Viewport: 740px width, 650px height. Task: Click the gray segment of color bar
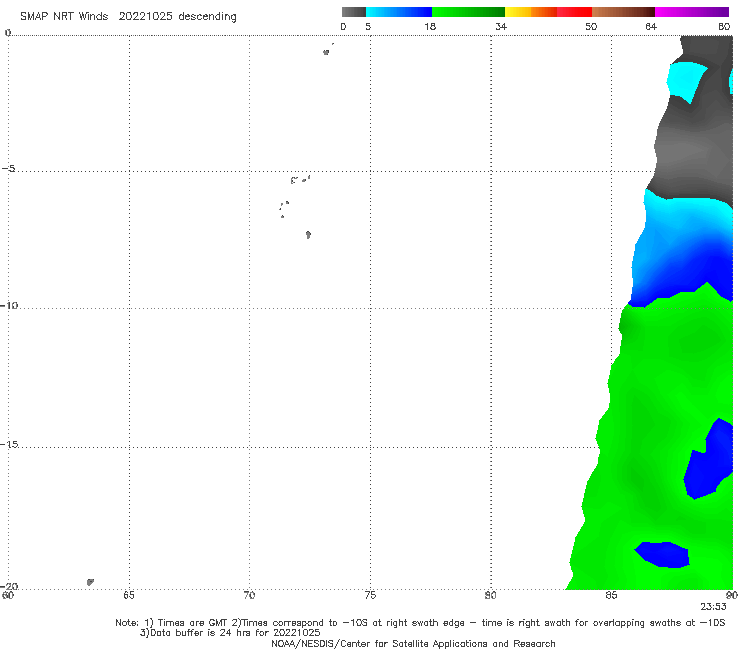(x=353, y=12)
